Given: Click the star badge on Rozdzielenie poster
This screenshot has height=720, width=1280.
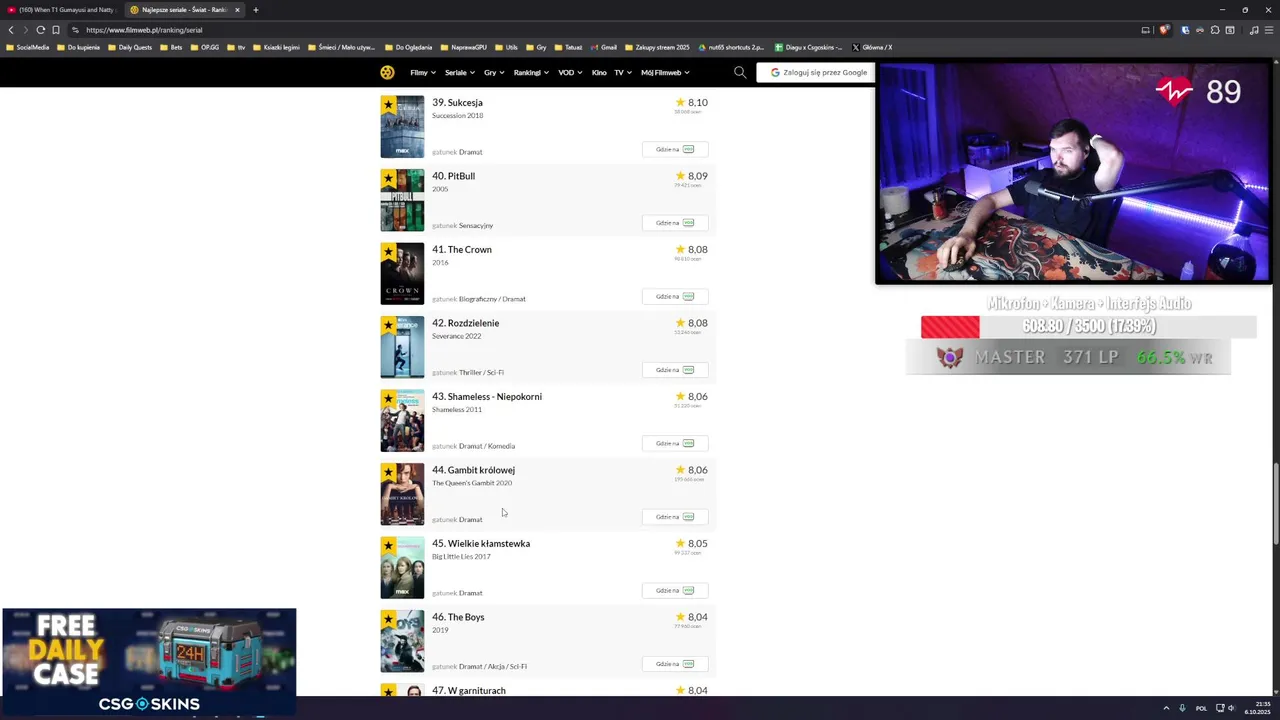Looking at the screenshot, I should tap(388, 324).
